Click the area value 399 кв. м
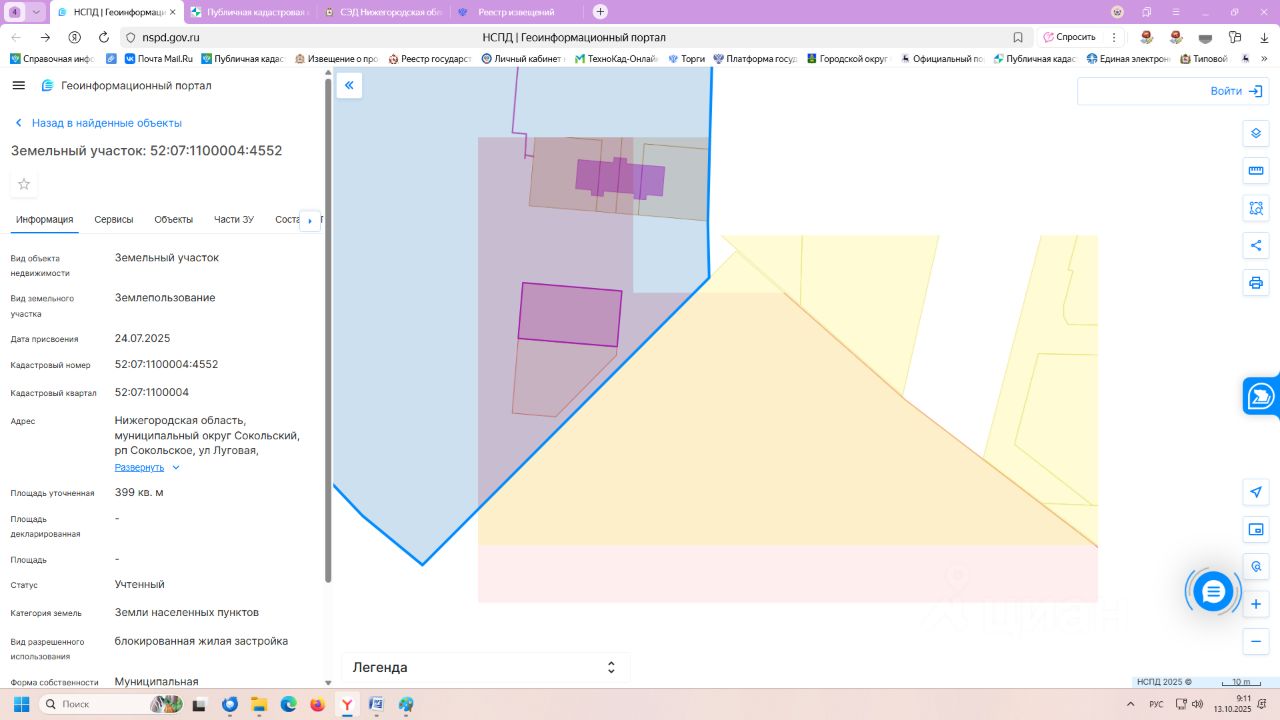This screenshot has height=720, width=1280. point(139,492)
